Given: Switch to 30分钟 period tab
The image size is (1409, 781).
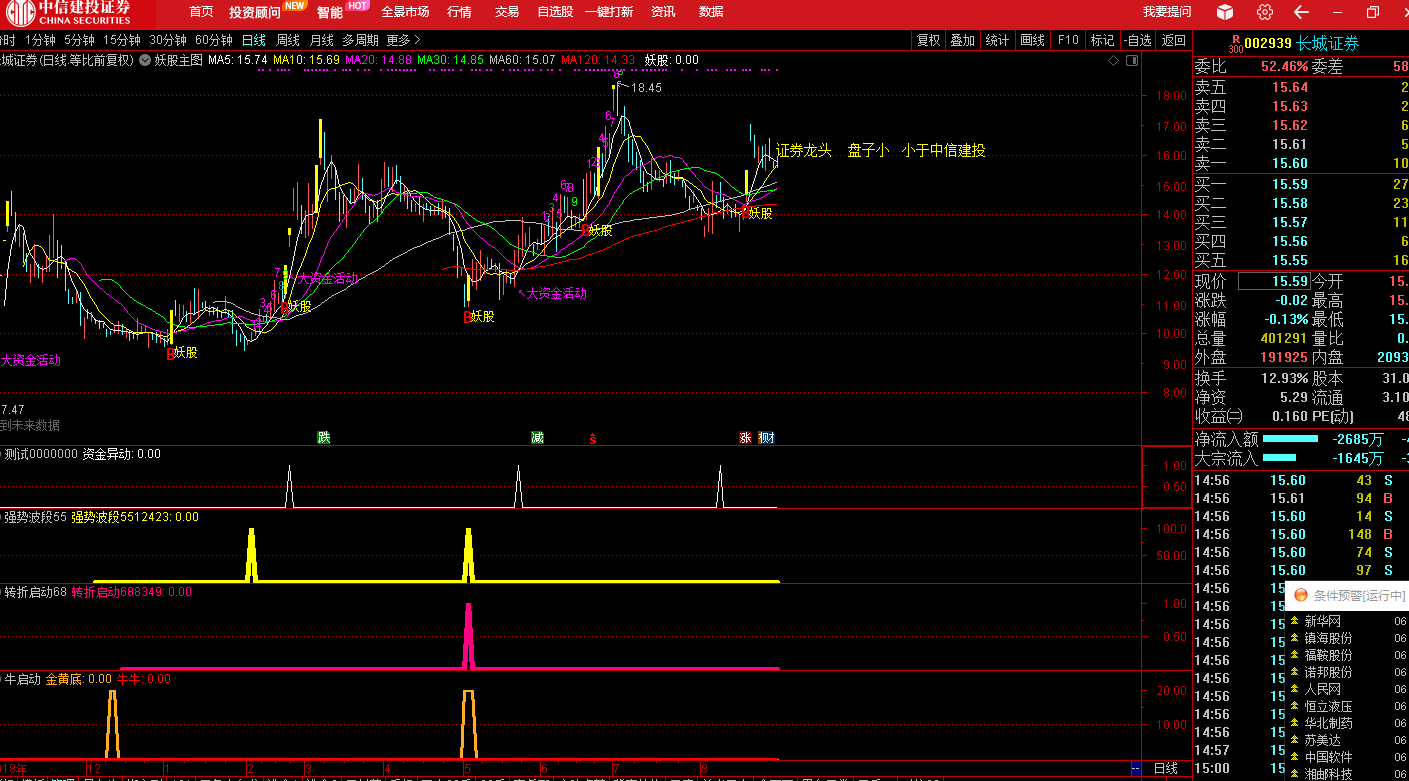Looking at the screenshot, I should click(x=168, y=41).
